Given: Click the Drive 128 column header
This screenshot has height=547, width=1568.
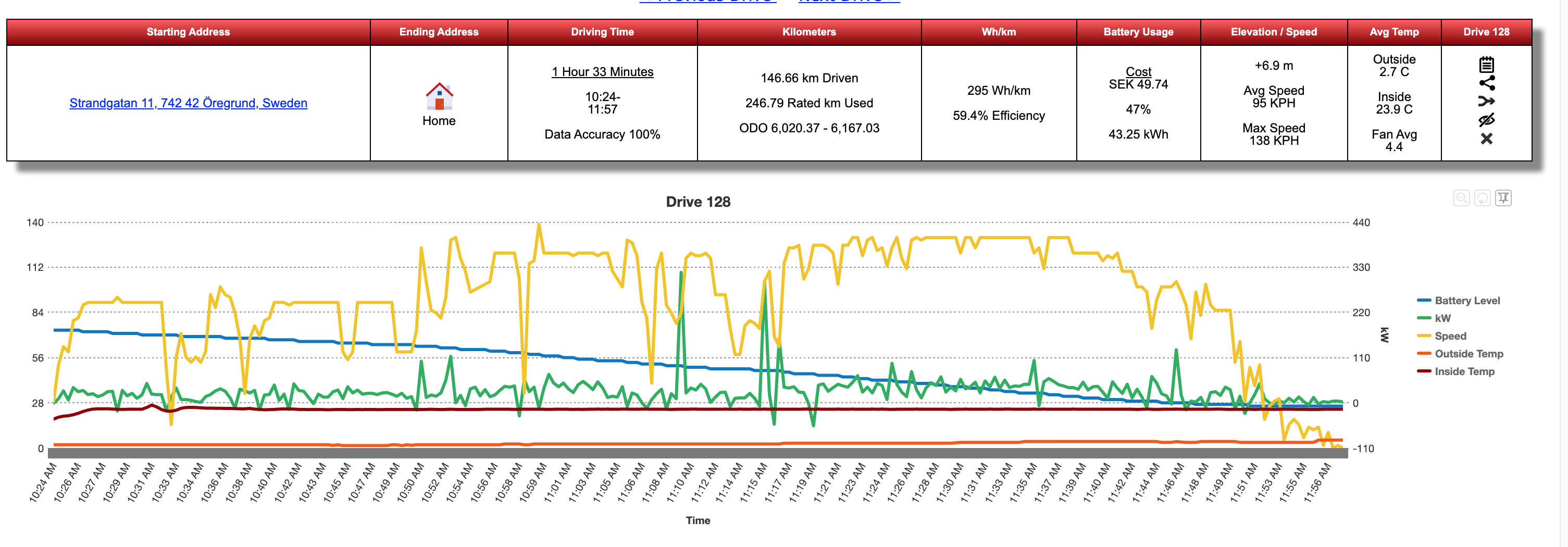Looking at the screenshot, I should (1486, 32).
